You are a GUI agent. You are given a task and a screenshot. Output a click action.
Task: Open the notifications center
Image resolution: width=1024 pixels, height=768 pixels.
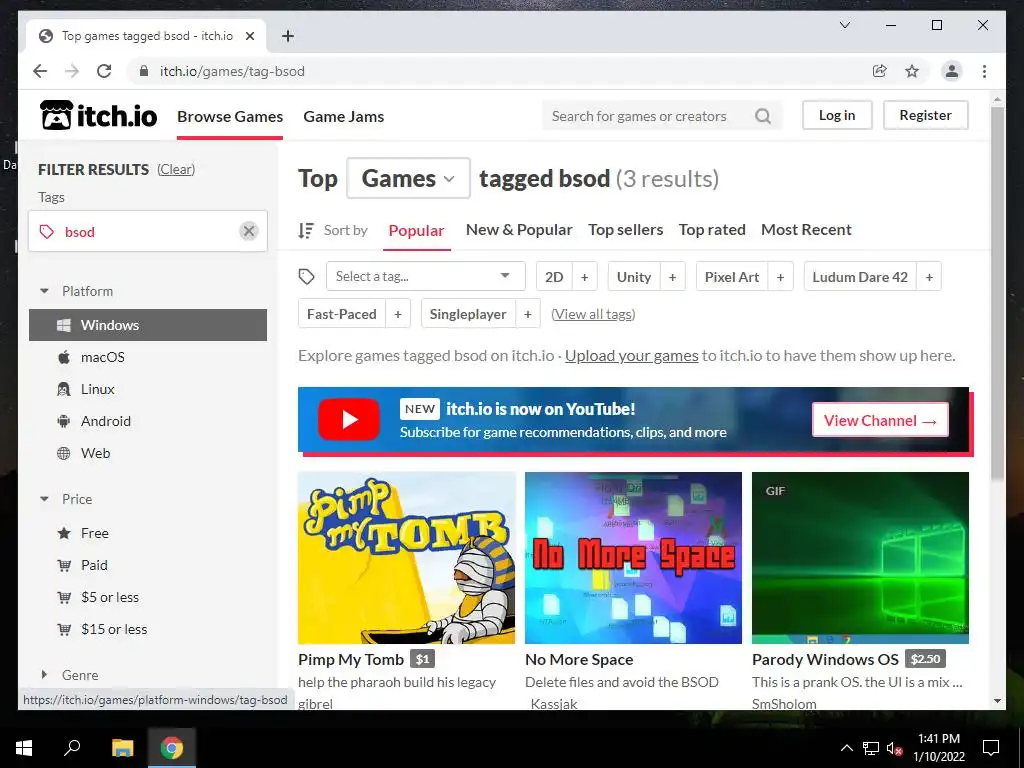click(991, 748)
